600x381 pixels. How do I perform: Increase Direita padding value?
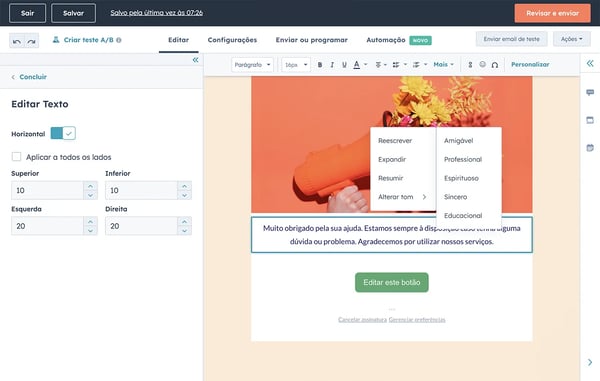tap(184, 221)
